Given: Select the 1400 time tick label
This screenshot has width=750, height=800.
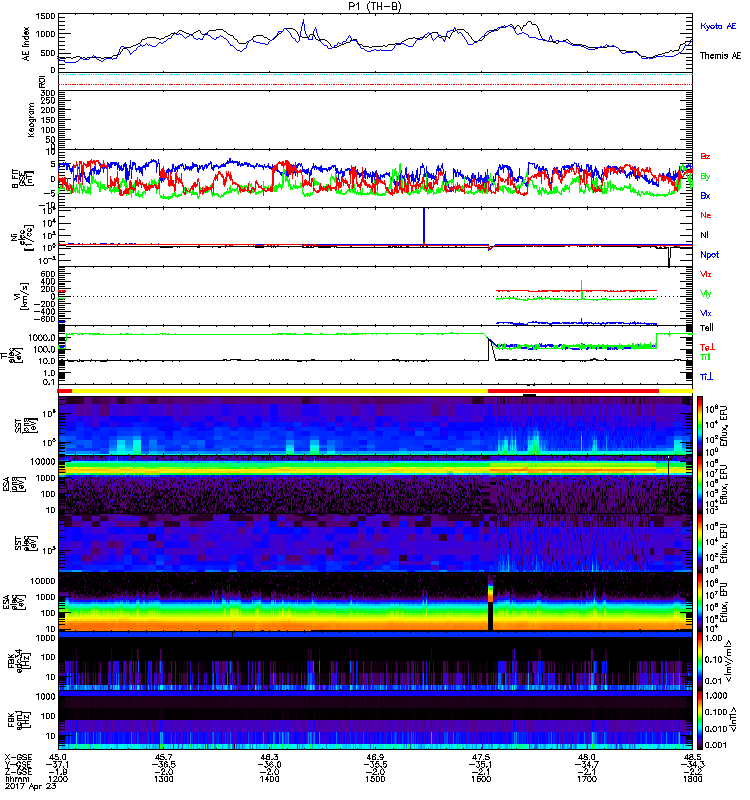Looking at the screenshot, I should [x=269, y=779].
